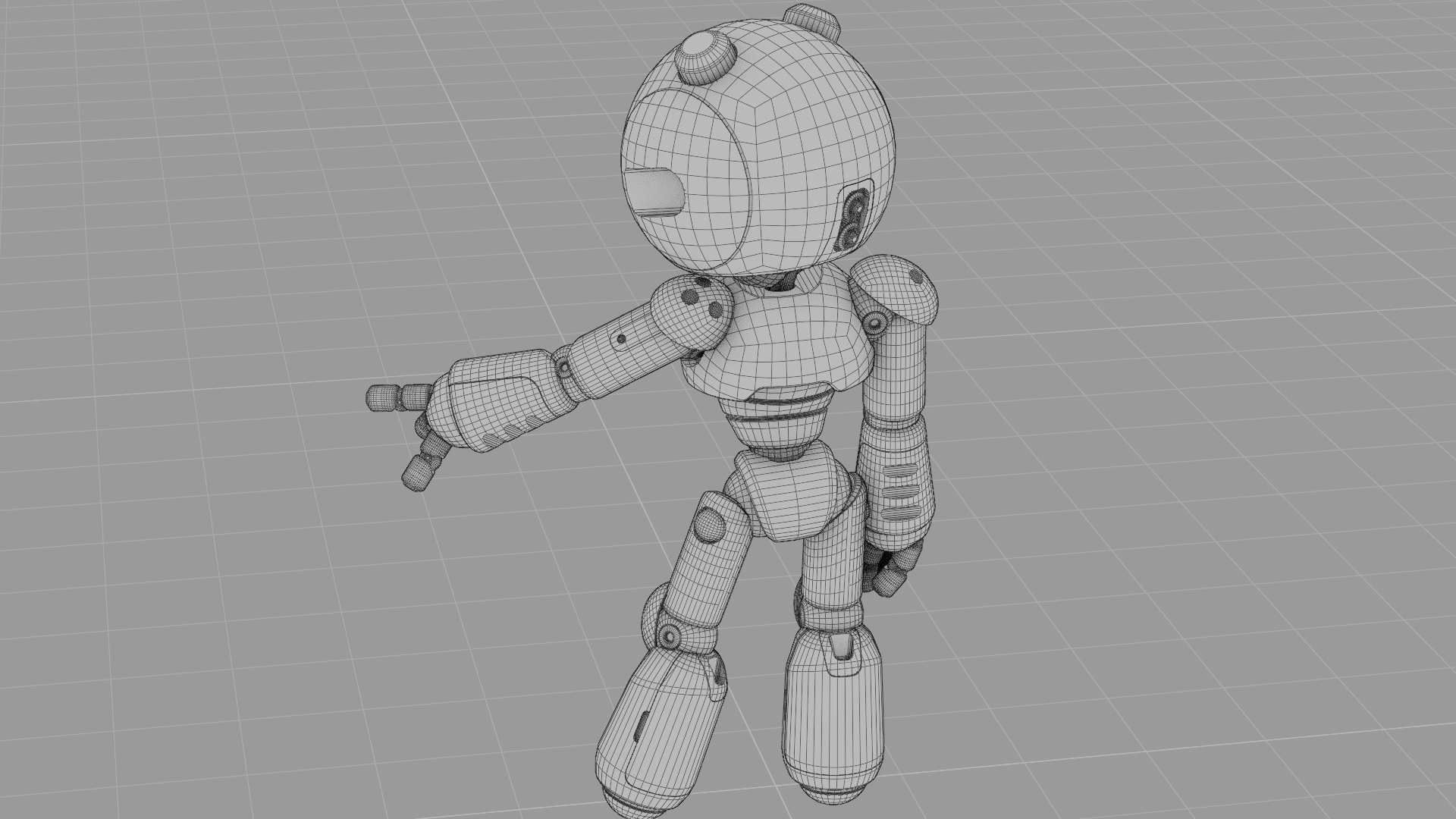
Task: Click the hip joint sphere
Action: click(x=709, y=523)
